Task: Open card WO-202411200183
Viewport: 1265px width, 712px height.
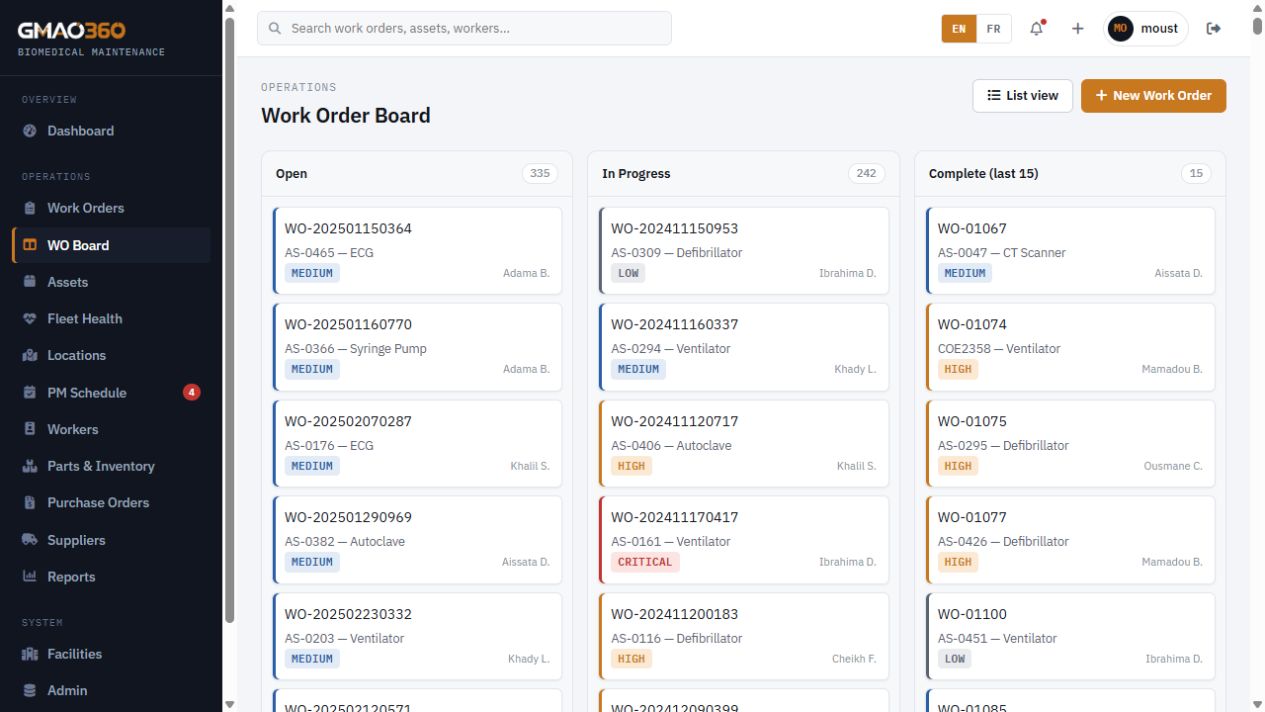Action: (x=743, y=636)
